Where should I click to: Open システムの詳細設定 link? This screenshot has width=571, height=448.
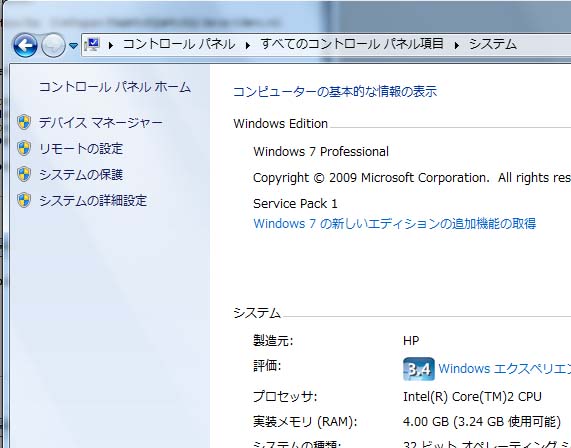click(x=93, y=201)
